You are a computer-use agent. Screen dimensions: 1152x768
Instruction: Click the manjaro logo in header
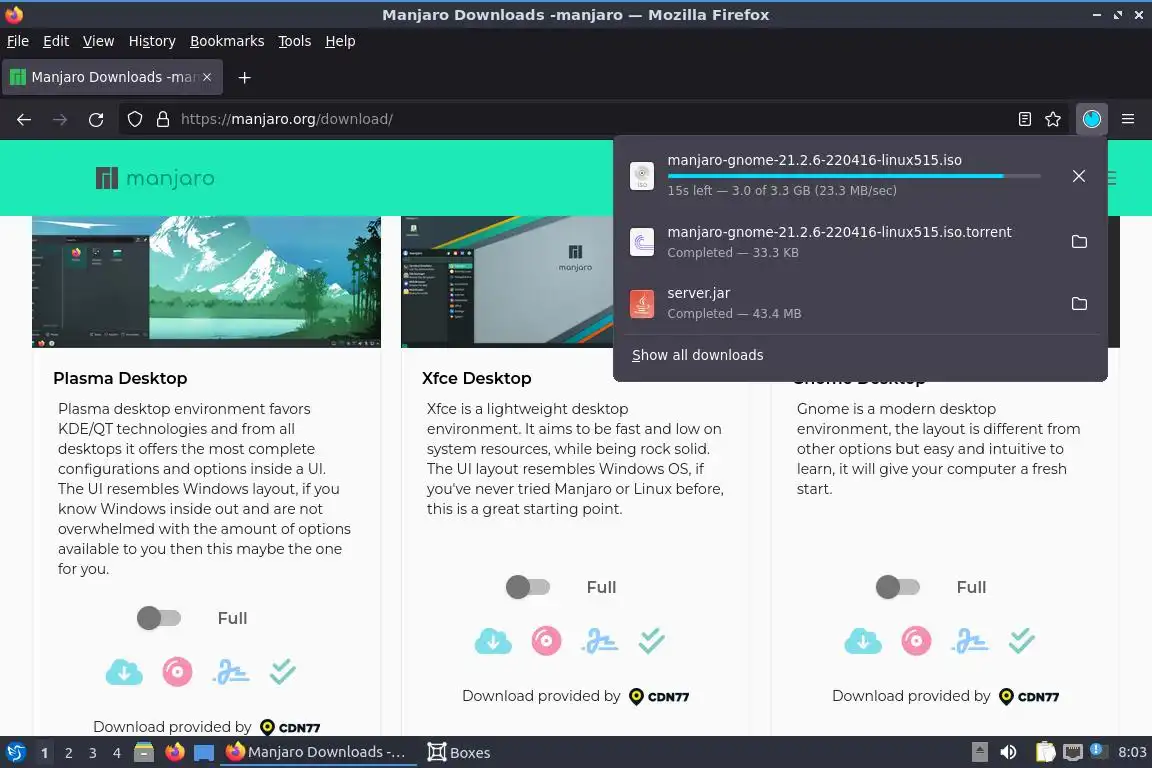coord(155,178)
